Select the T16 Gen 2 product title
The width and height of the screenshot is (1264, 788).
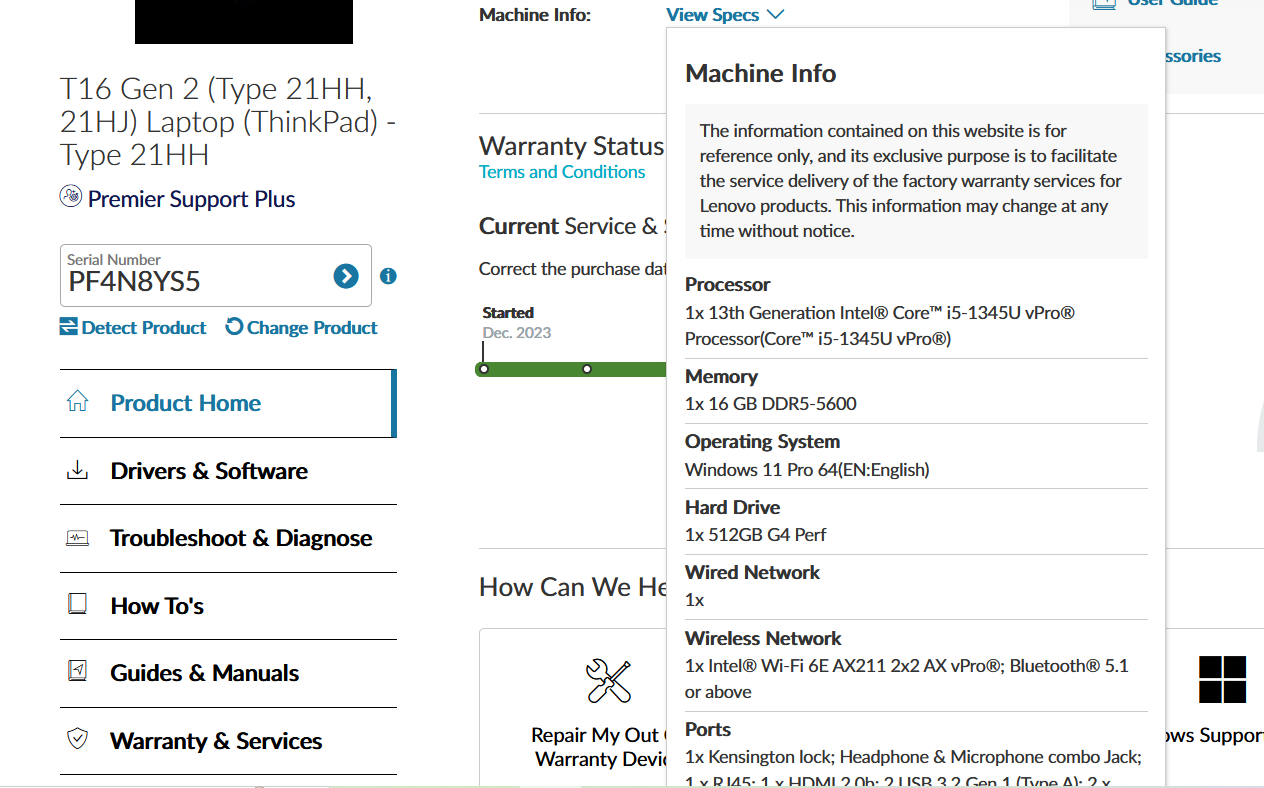227,122
